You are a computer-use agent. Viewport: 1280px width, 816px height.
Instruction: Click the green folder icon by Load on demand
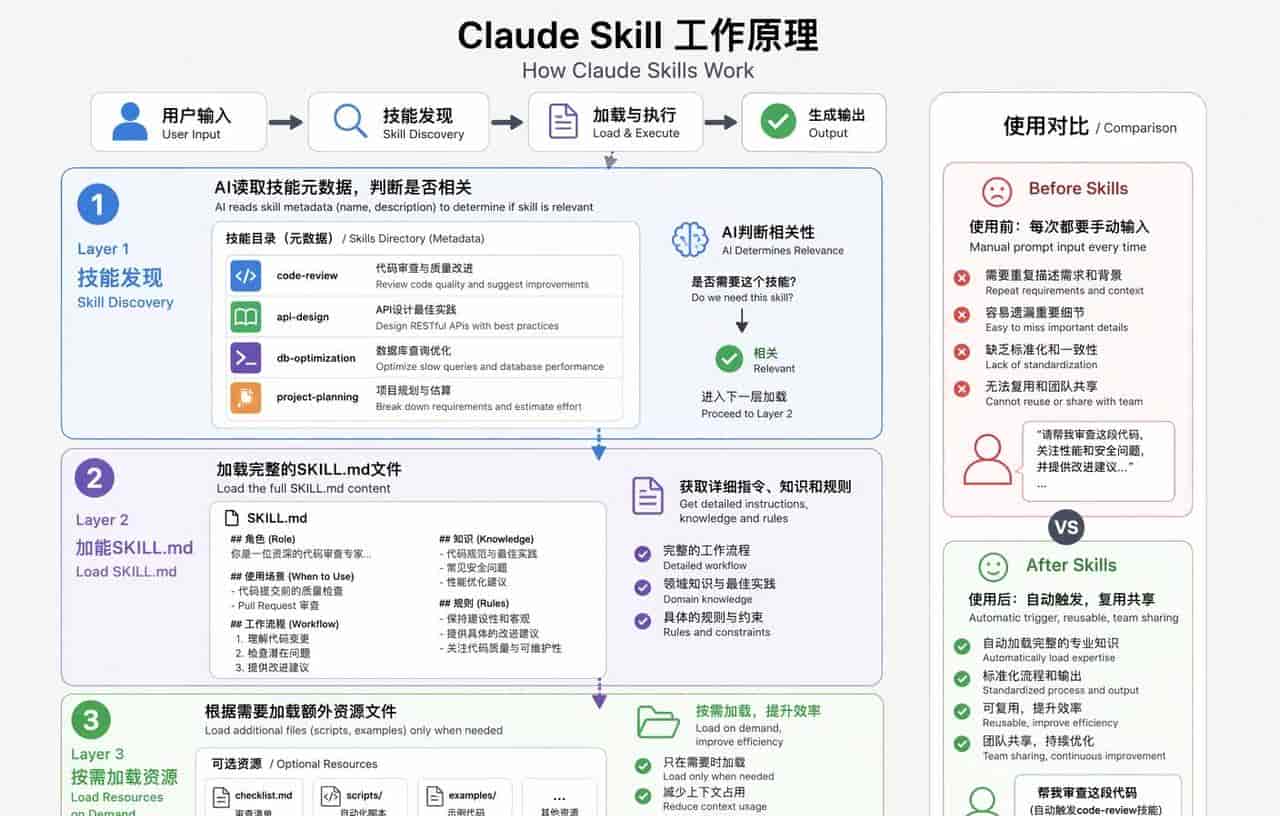[658, 721]
